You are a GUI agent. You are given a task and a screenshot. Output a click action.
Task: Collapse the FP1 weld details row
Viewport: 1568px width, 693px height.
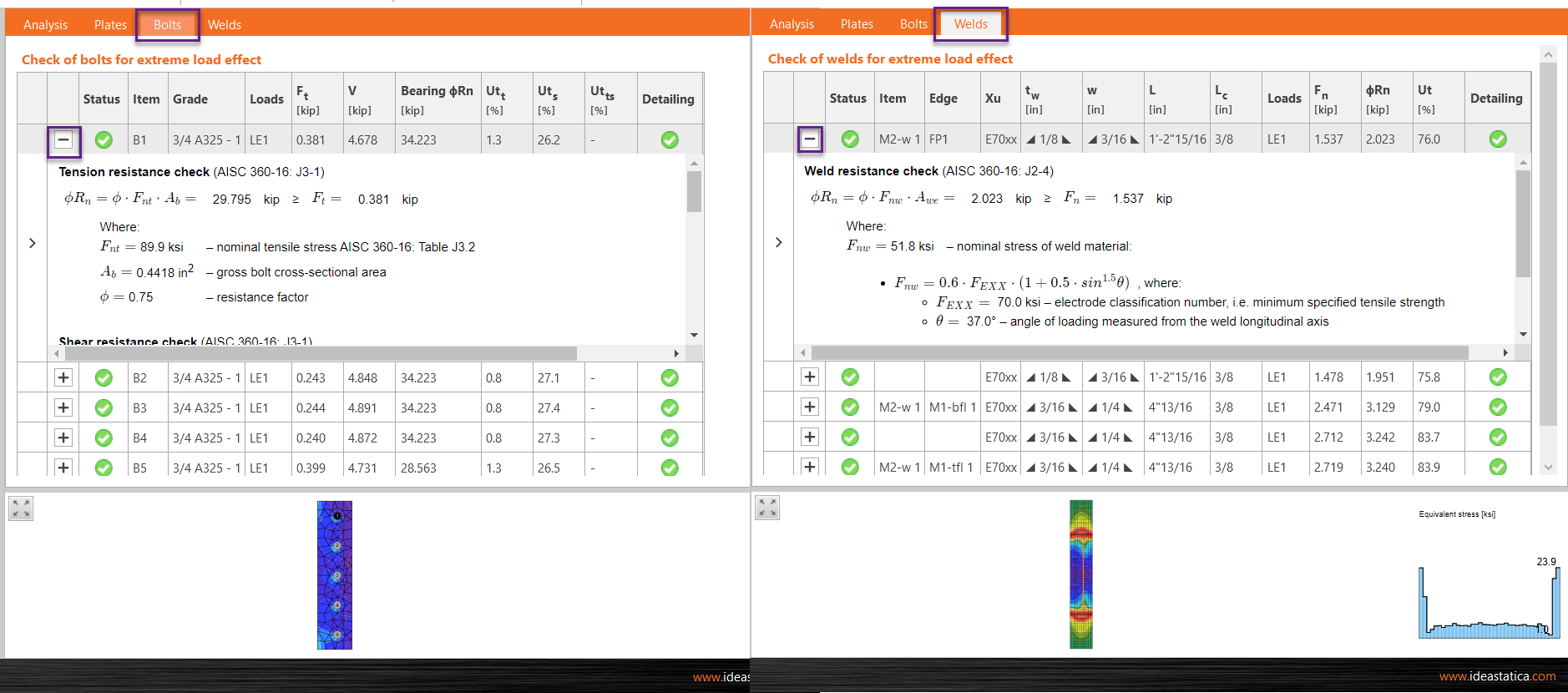point(810,139)
